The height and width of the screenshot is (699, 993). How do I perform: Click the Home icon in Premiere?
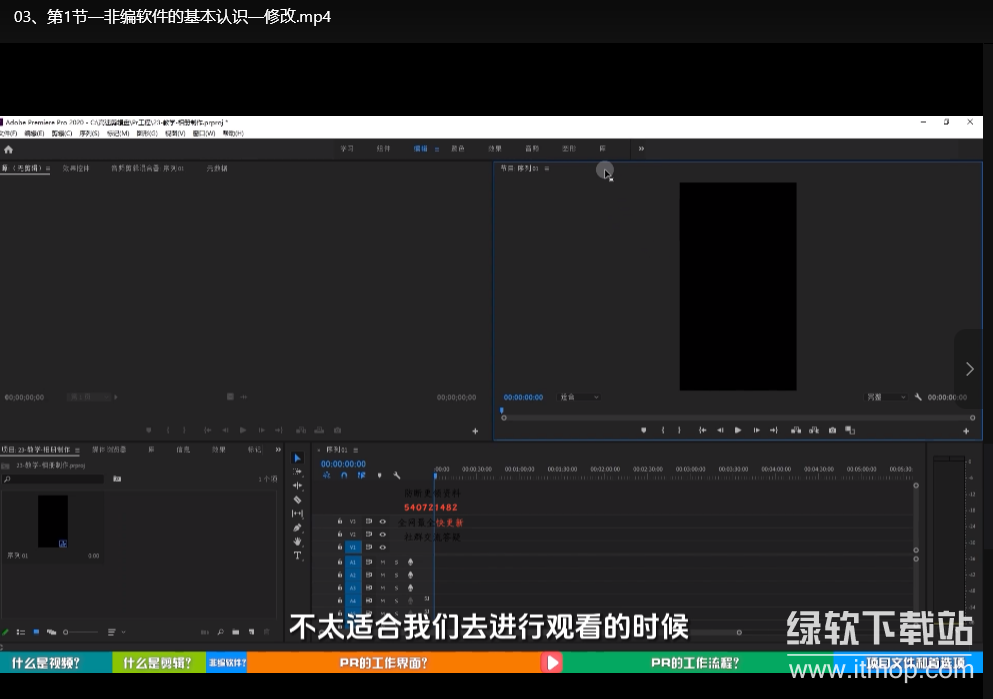[8, 149]
